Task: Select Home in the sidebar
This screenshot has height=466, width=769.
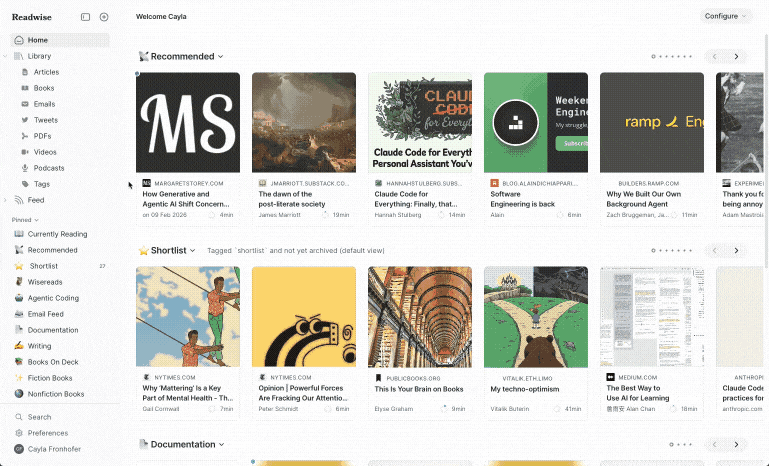Action: click(x=37, y=40)
